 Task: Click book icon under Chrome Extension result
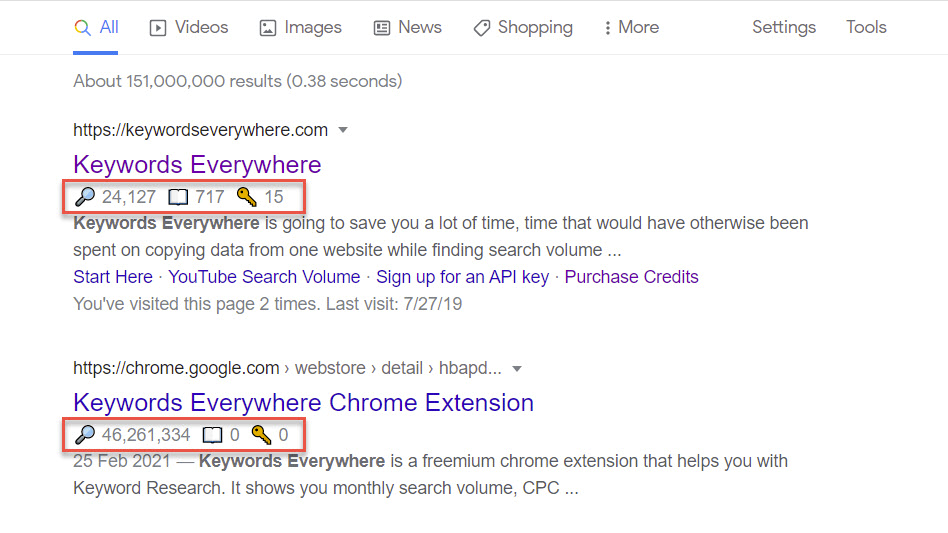pos(212,435)
